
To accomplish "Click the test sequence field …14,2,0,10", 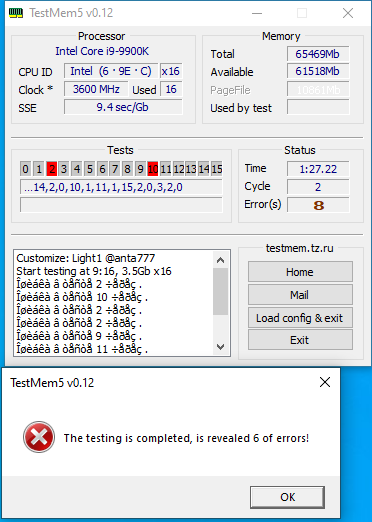I will (x=121, y=187).
